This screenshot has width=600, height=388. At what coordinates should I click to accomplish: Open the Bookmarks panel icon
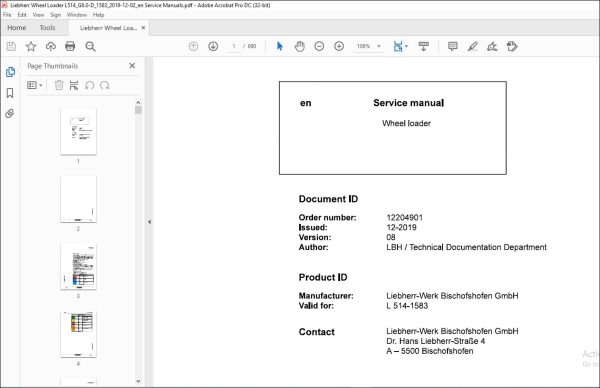coord(10,93)
